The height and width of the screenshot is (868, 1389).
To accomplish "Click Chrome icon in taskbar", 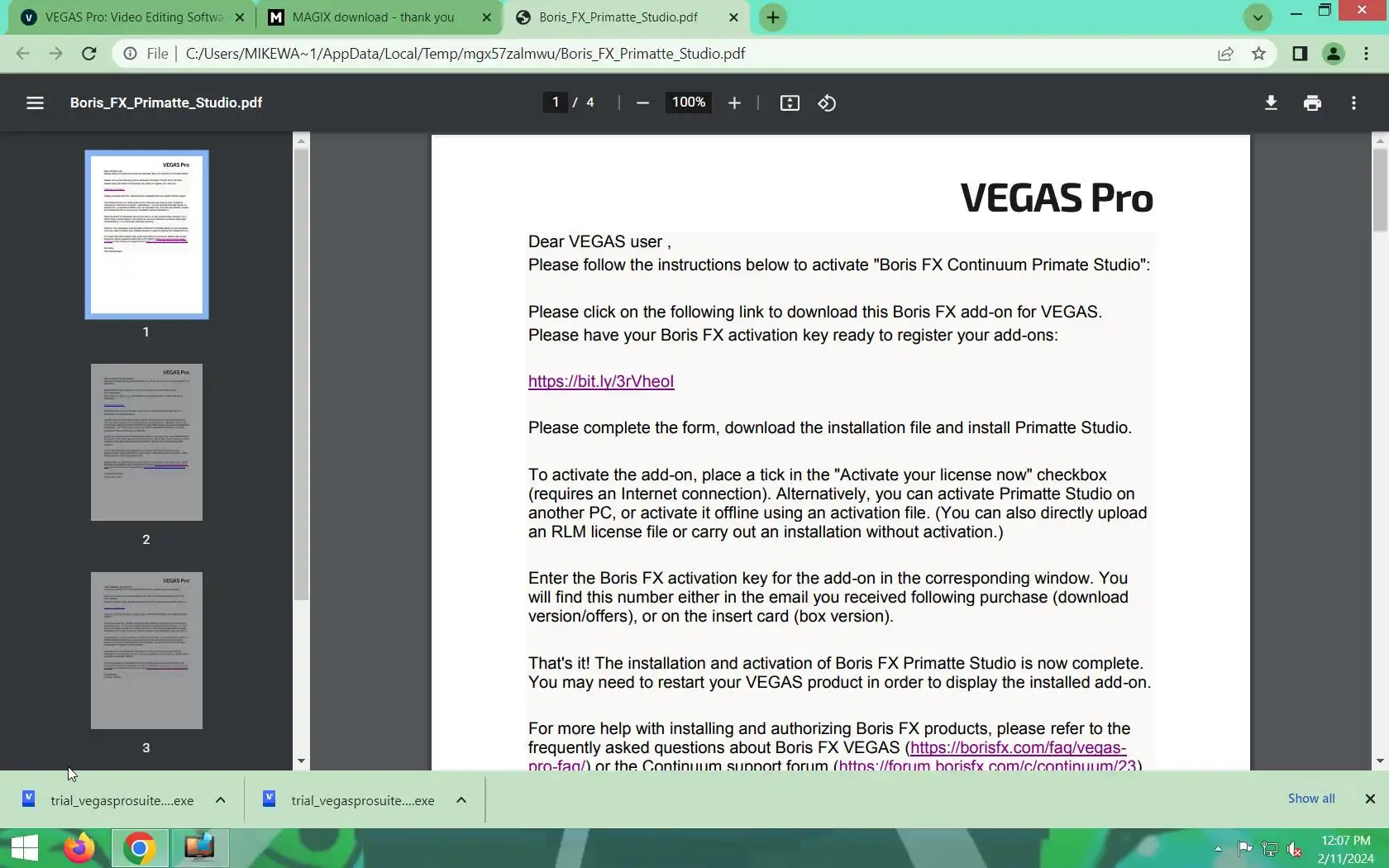I will click(x=140, y=848).
